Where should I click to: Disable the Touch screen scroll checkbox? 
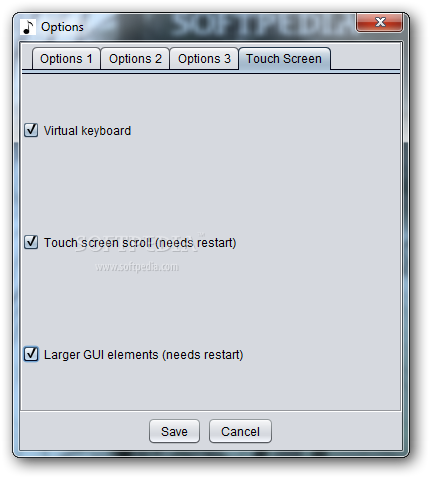[31, 242]
